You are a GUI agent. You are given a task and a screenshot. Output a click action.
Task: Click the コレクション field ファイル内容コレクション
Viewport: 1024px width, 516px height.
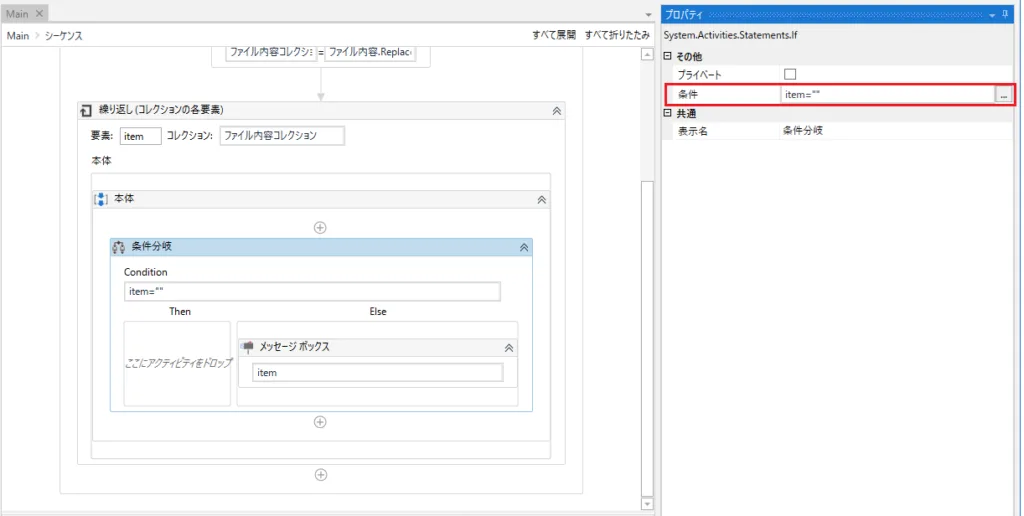[282, 136]
